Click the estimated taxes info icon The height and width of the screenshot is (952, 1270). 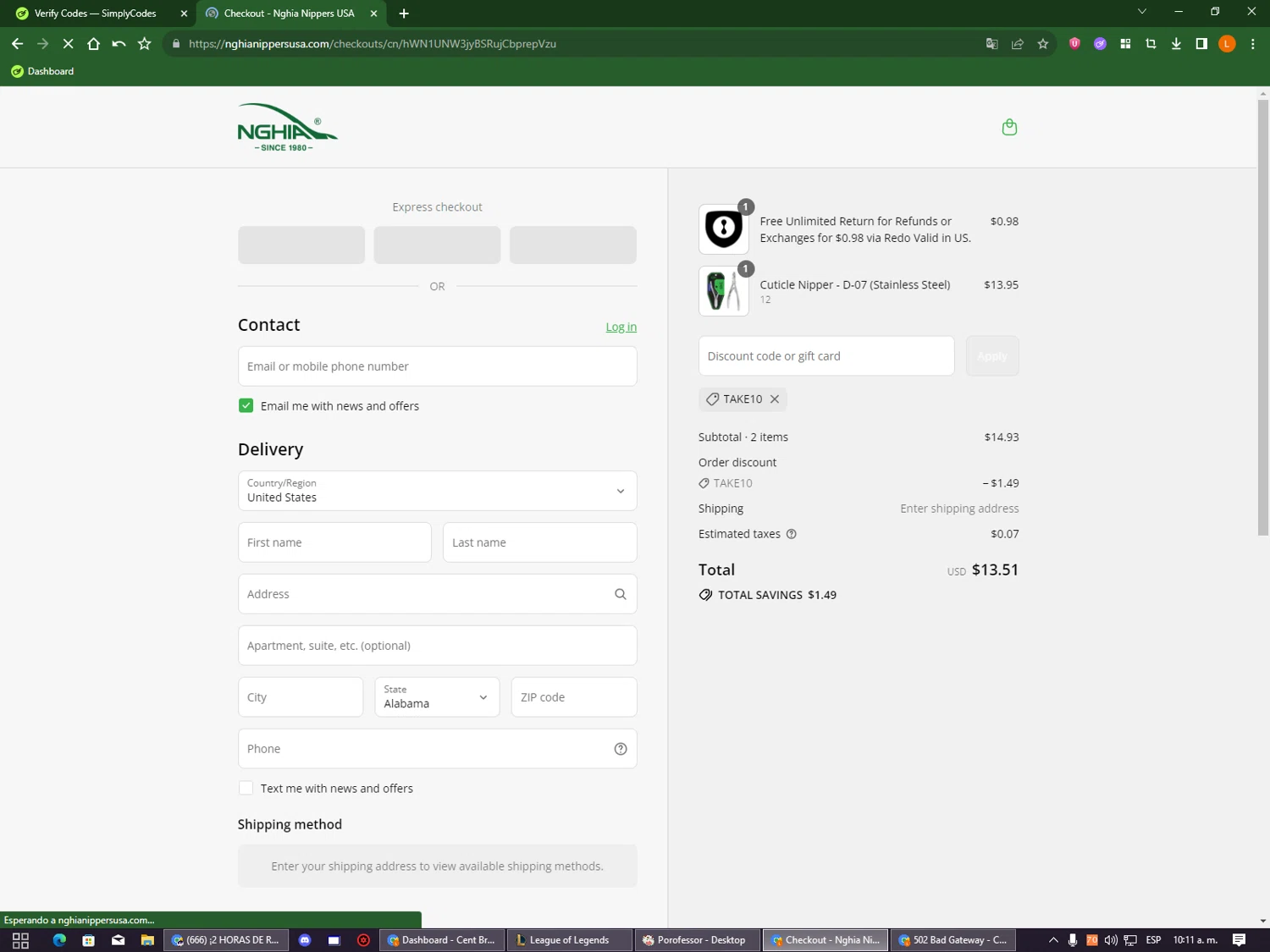[792, 534]
